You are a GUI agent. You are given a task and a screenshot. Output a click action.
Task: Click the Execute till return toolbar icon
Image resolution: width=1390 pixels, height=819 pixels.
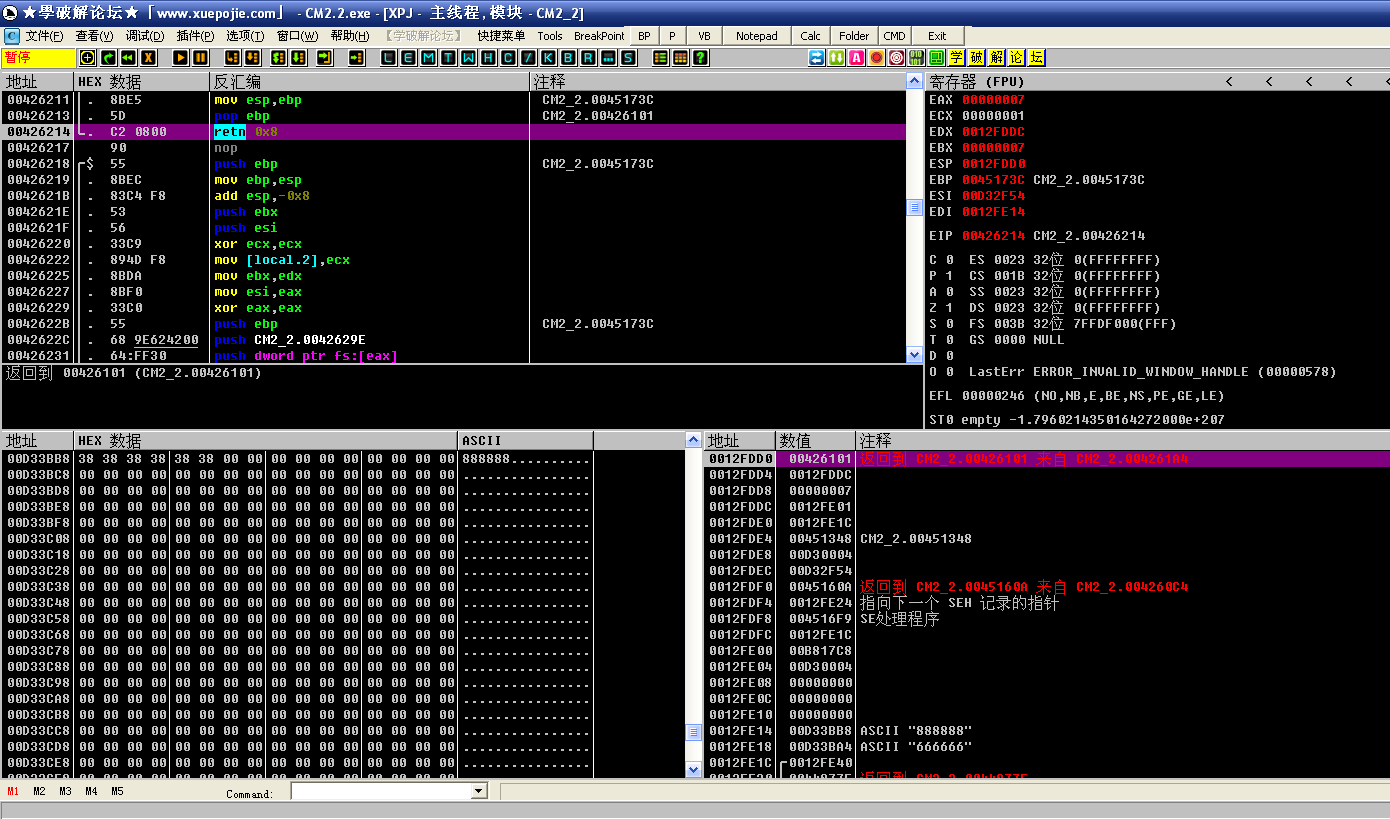(x=324, y=58)
